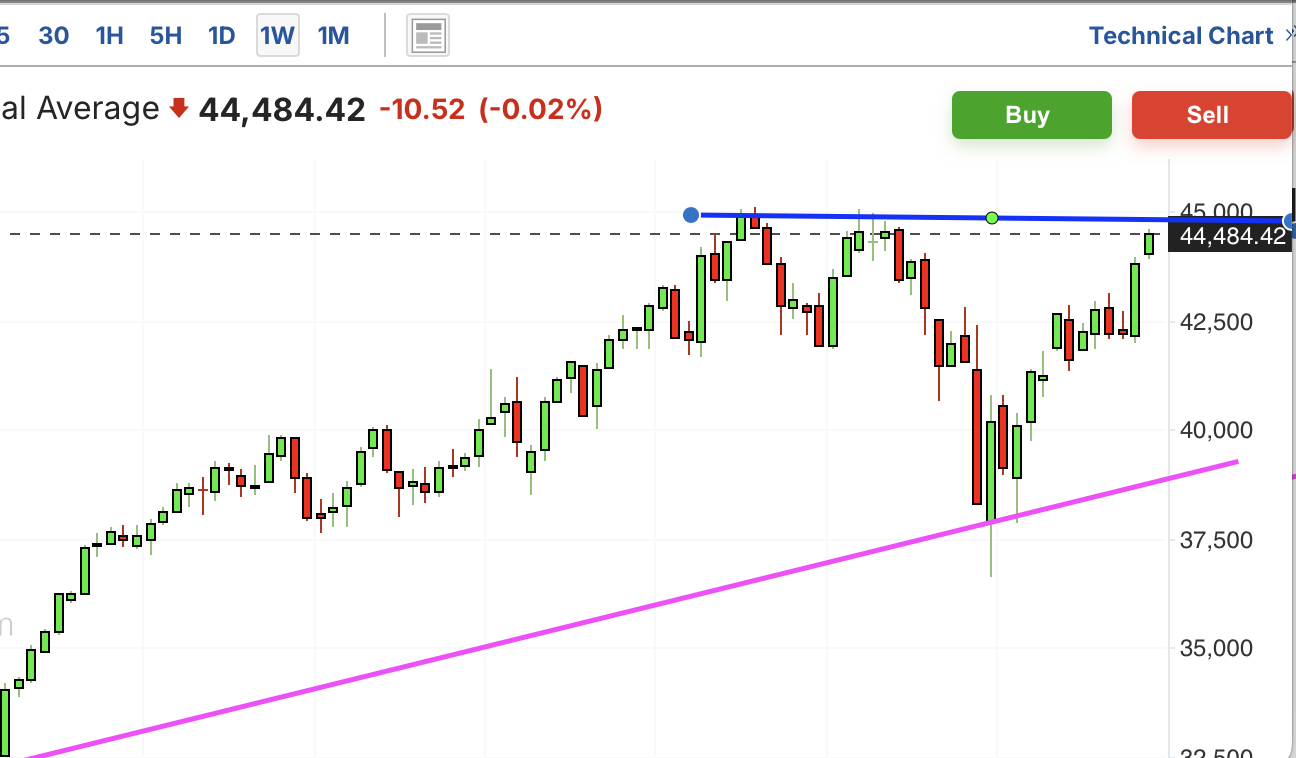Click the header price 44,484.42
The height and width of the screenshot is (758, 1296).
click(x=282, y=109)
